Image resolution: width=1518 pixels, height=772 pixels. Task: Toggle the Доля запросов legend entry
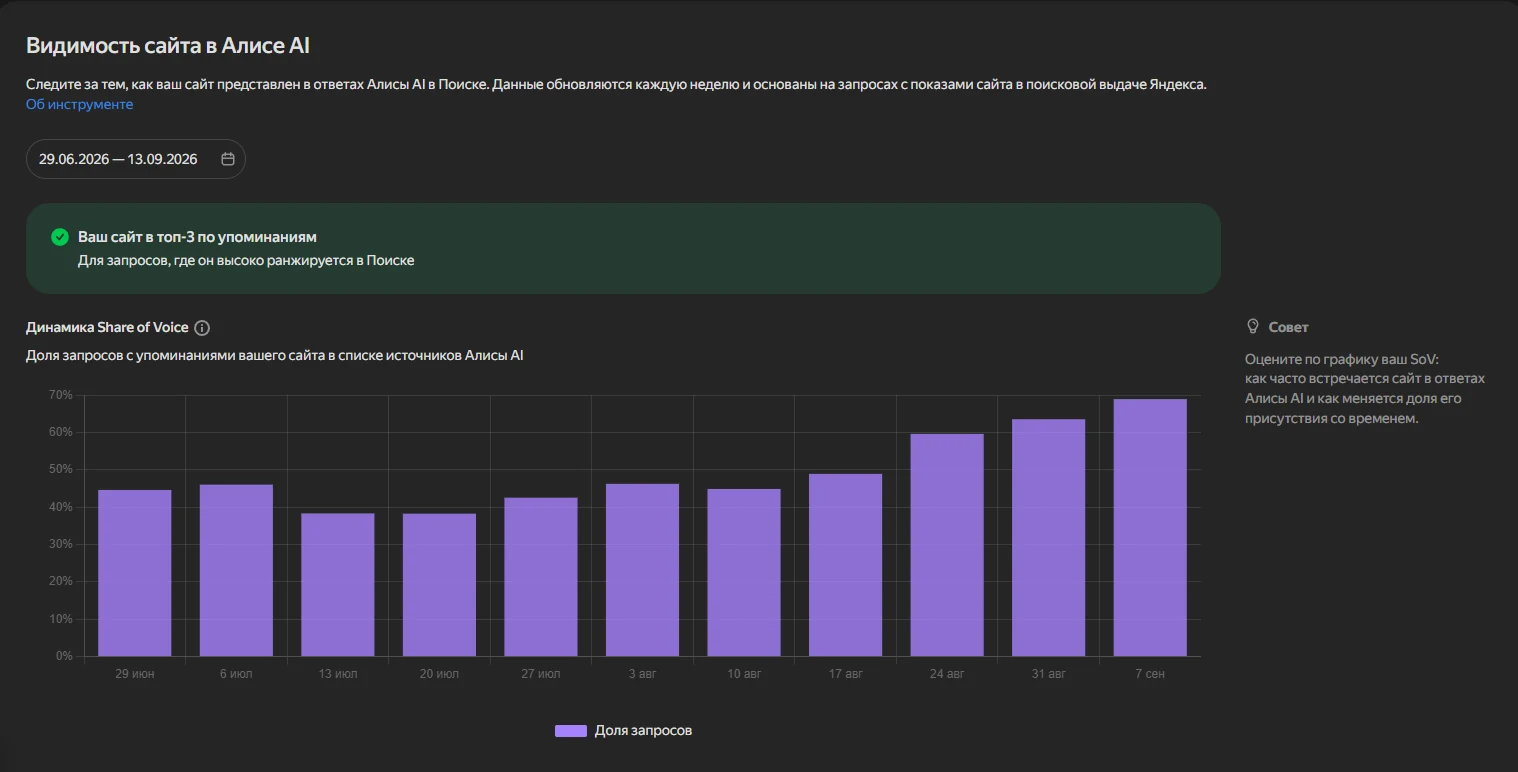[623, 731]
